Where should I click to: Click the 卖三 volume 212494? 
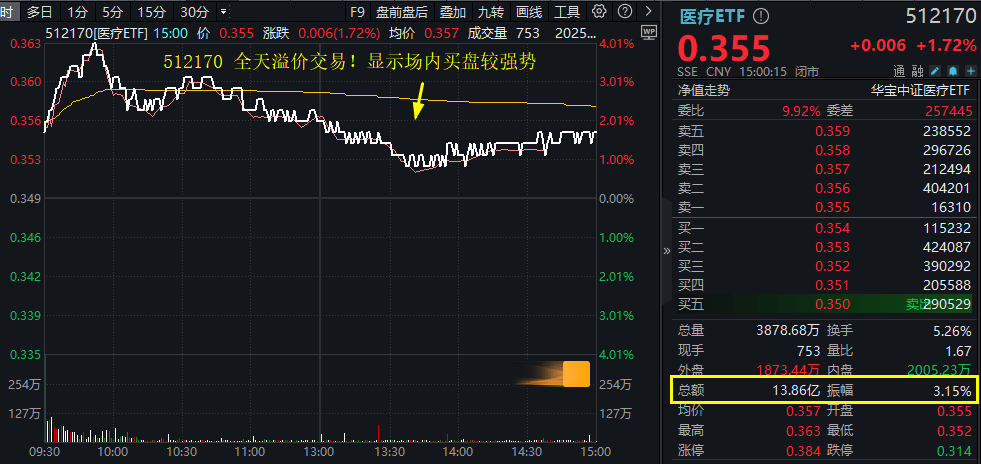(945, 169)
